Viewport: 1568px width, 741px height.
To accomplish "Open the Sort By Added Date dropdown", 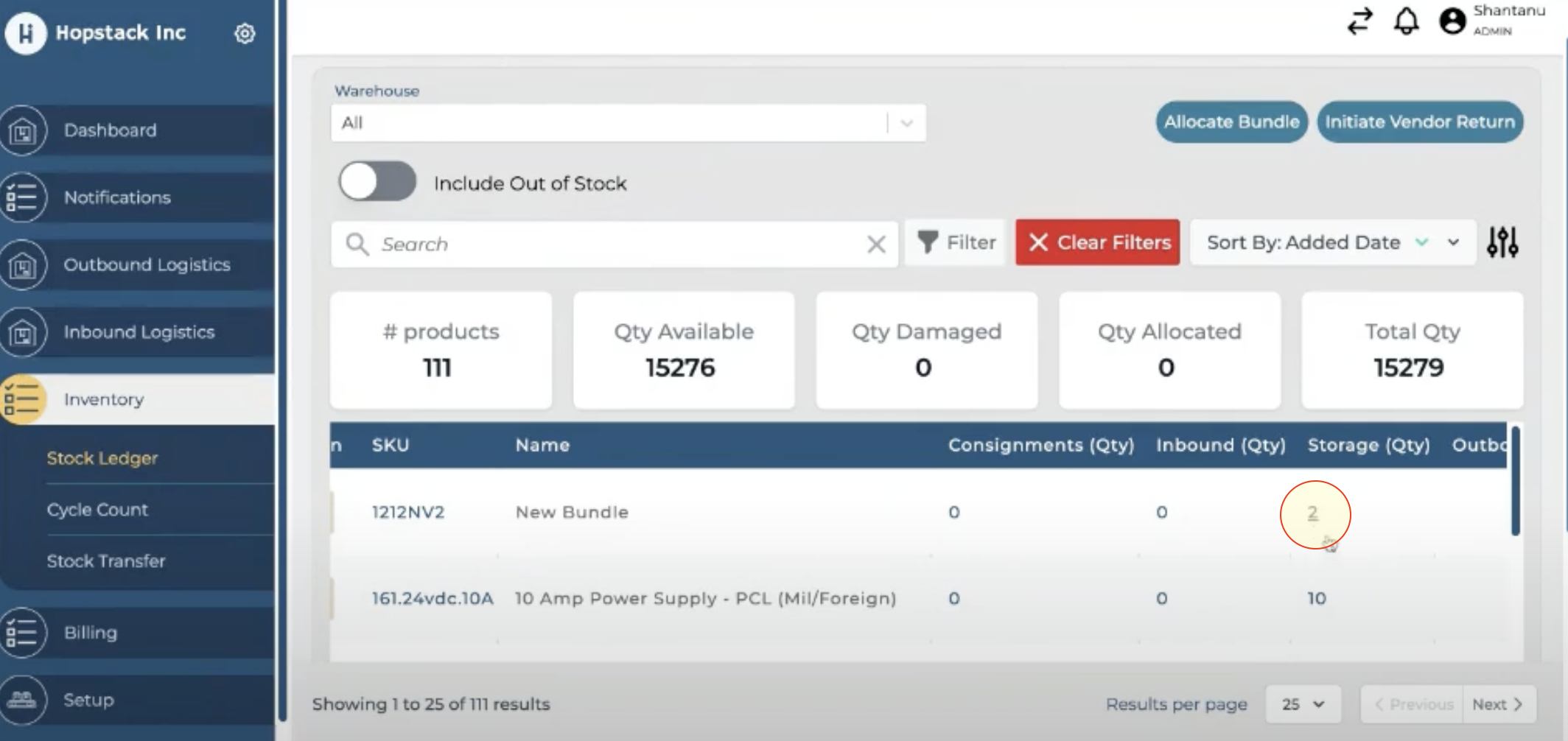I will click(1453, 242).
